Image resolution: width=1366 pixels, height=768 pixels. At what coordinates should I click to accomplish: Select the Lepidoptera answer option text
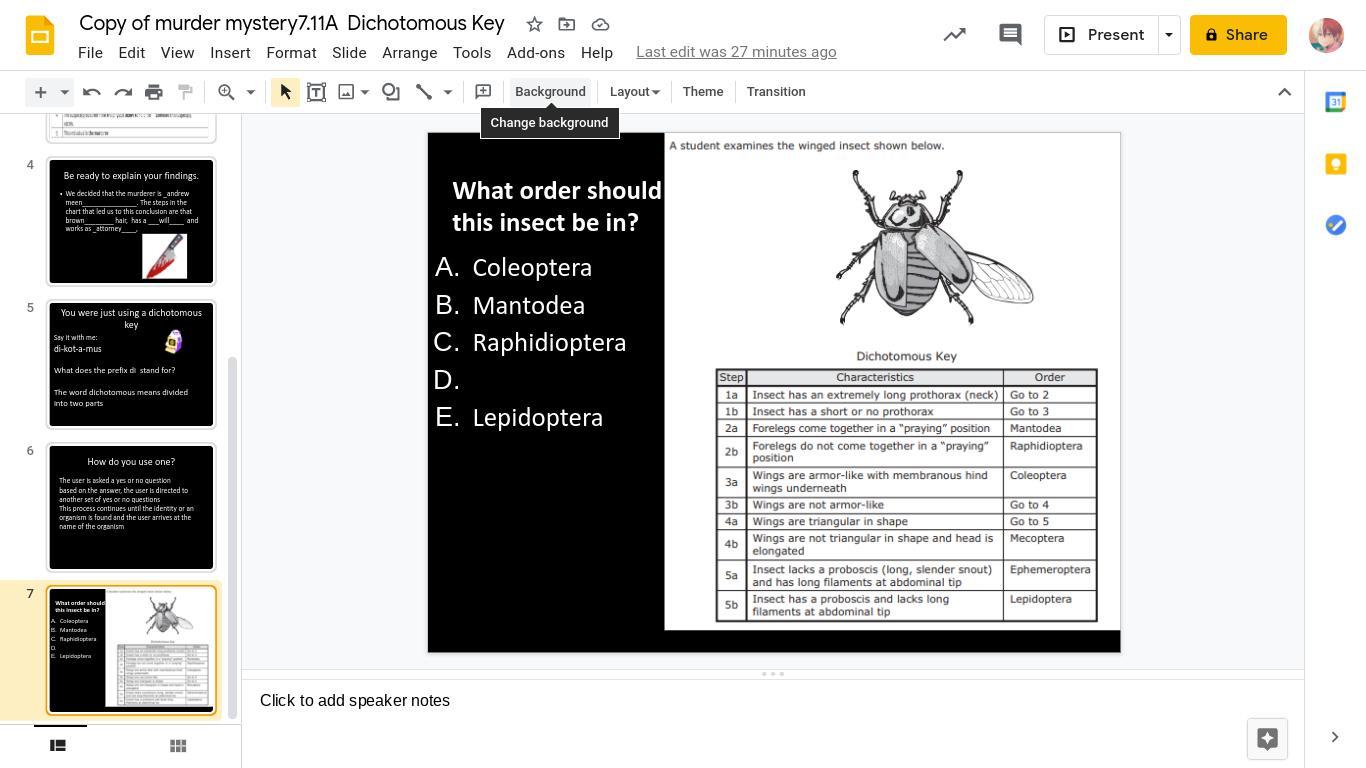(x=538, y=418)
